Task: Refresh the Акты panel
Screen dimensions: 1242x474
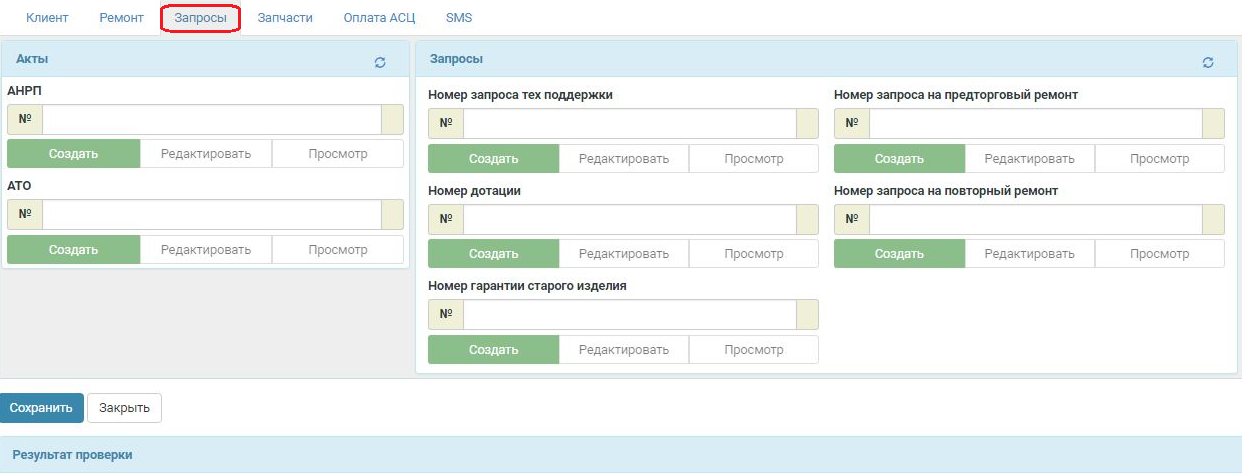Action: coord(380,62)
